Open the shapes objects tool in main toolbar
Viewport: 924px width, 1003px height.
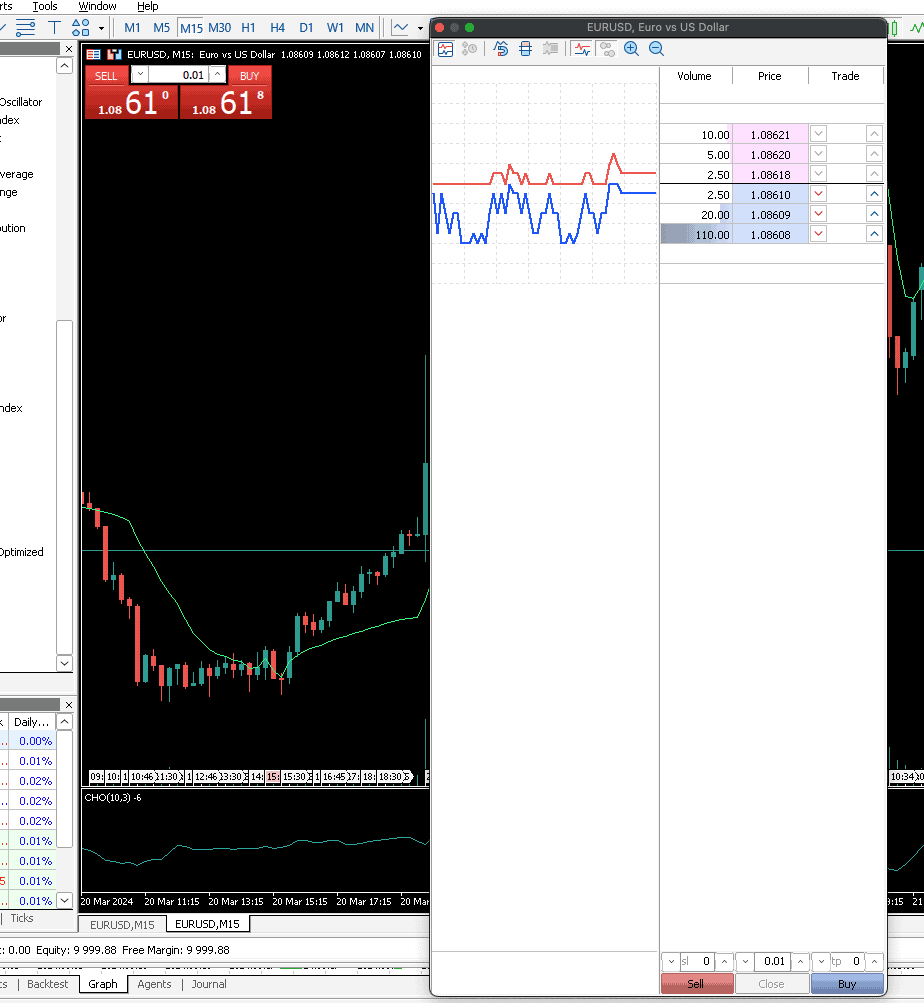point(81,28)
